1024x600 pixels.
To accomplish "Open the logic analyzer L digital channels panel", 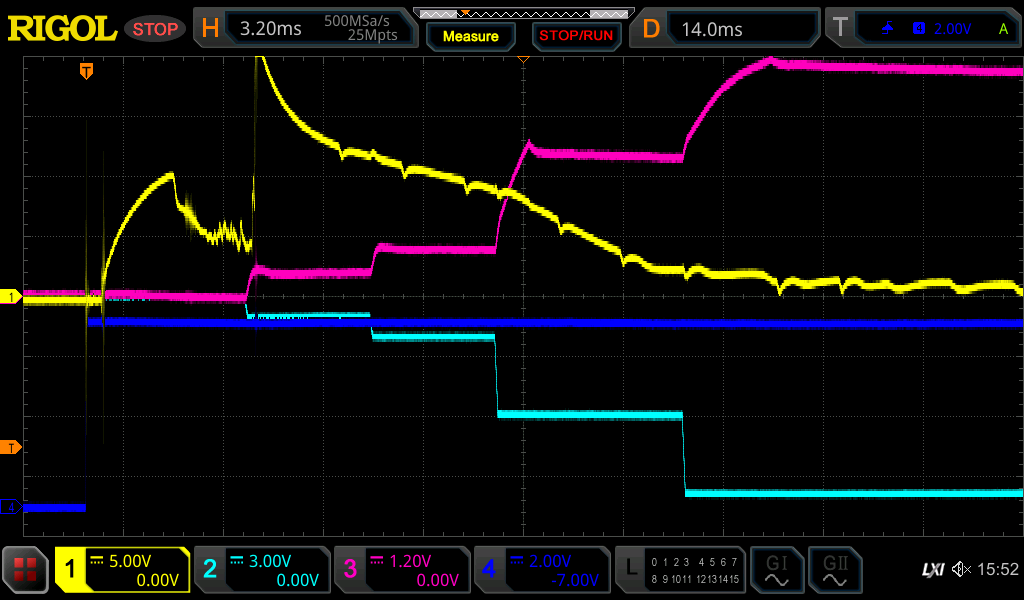I will 680,570.
